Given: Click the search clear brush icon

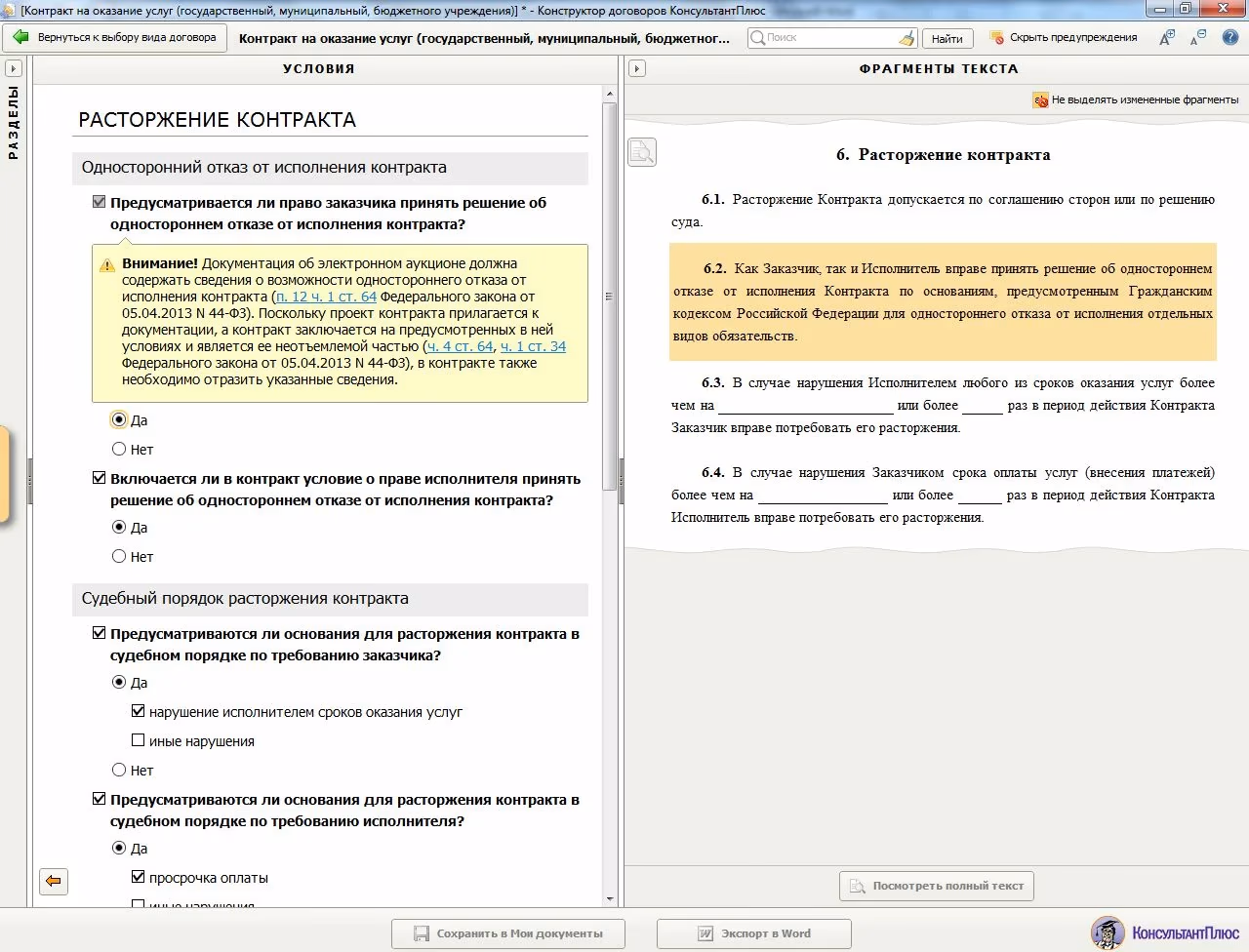Looking at the screenshot, I should [x=907, y=38].
